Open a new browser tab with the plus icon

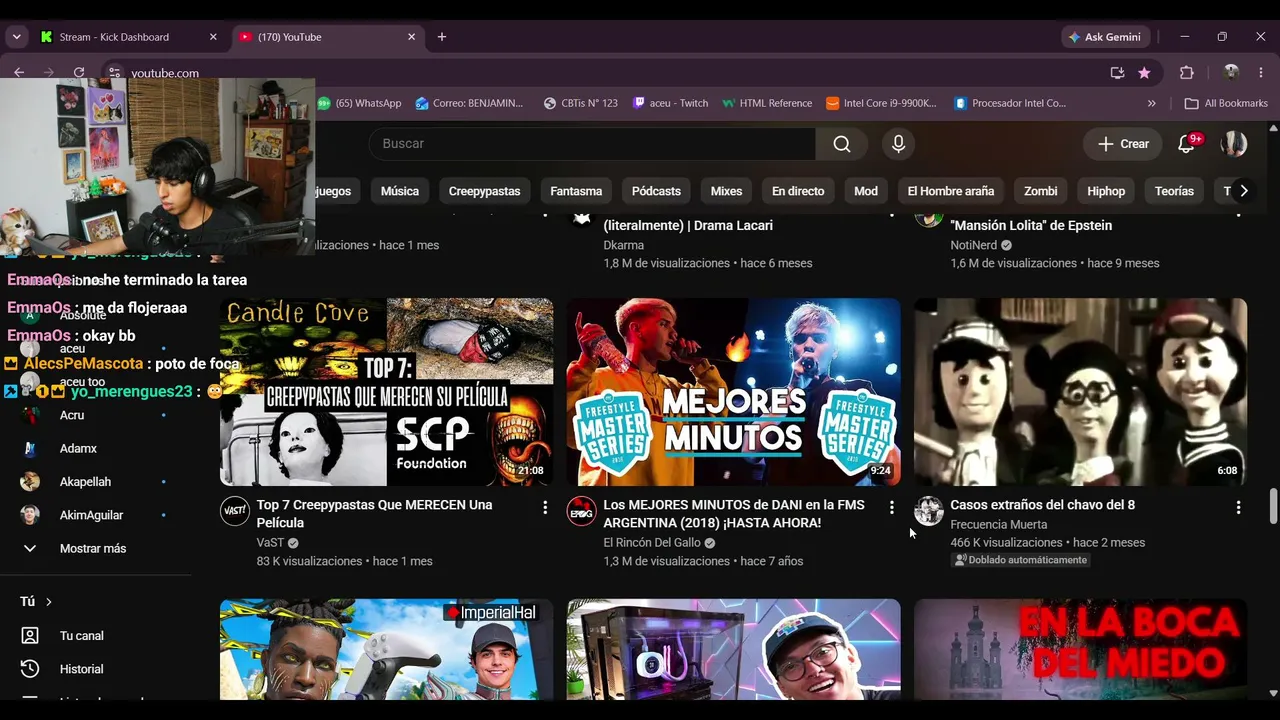[x=442, y=37]
